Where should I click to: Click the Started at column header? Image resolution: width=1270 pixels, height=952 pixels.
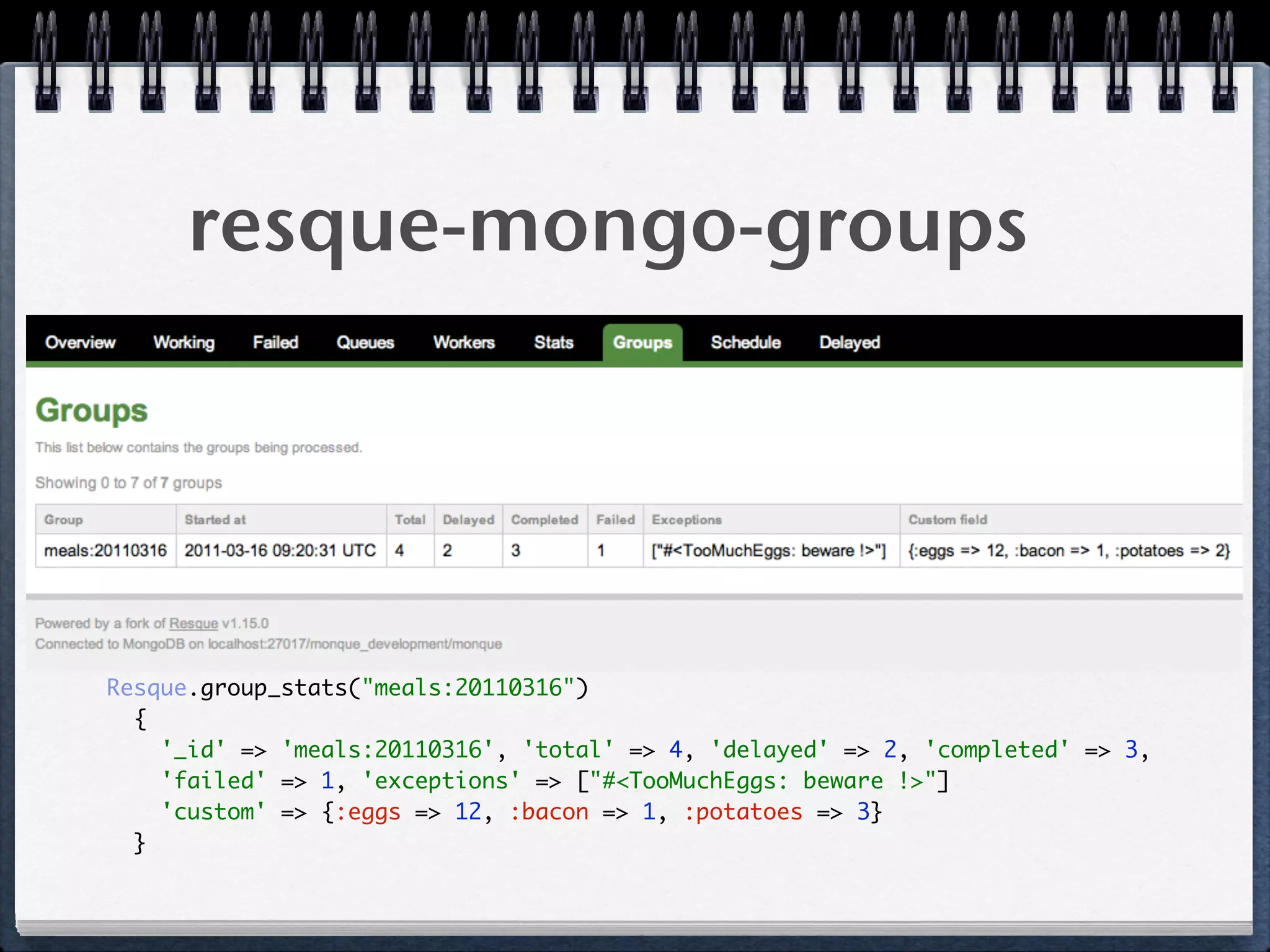282,519
